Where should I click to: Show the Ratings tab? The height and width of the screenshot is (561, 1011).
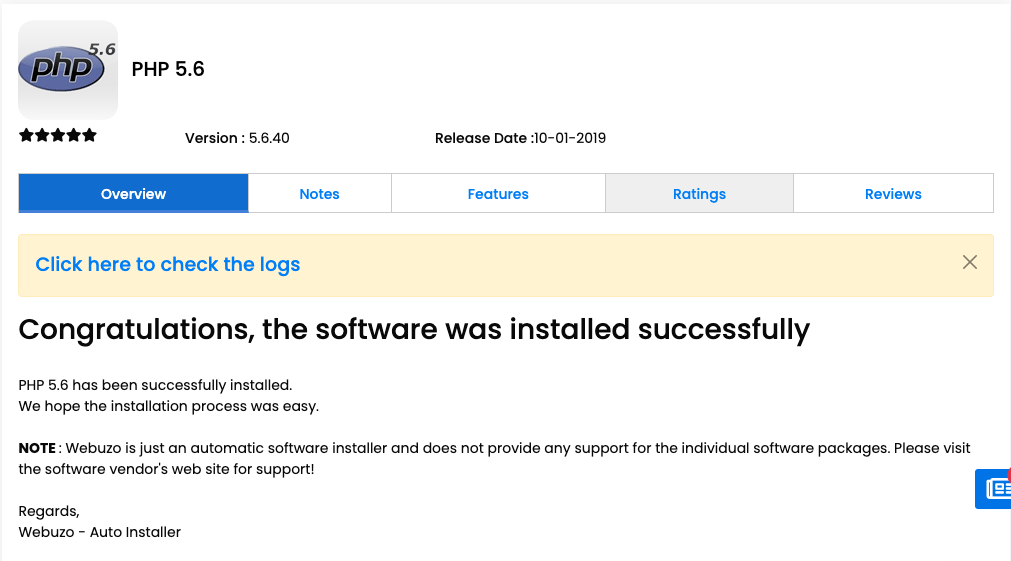tap(699, 194)
